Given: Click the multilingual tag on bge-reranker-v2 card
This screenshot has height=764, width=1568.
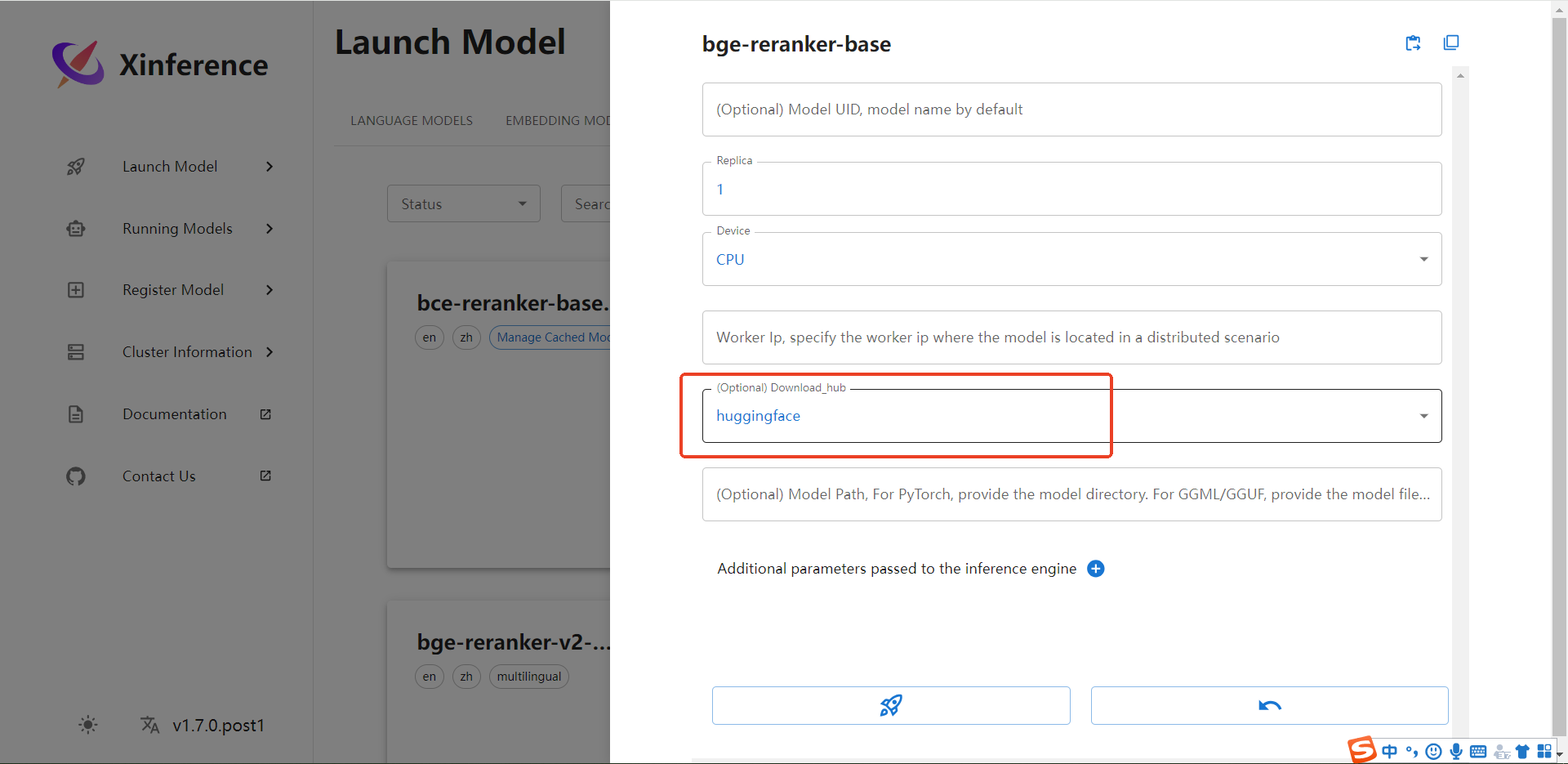Looking at the screenshot, I should 529,677.
